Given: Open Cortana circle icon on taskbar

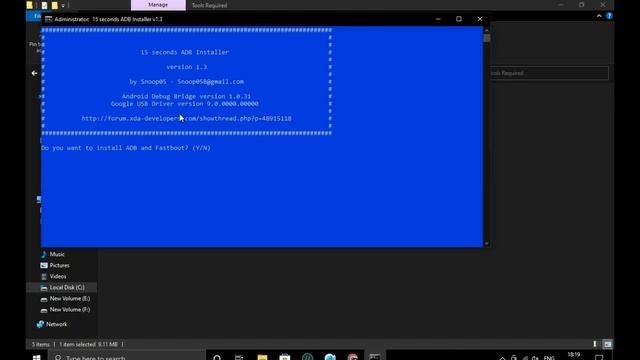Looking at the screenshot, I should coord(217,357).
